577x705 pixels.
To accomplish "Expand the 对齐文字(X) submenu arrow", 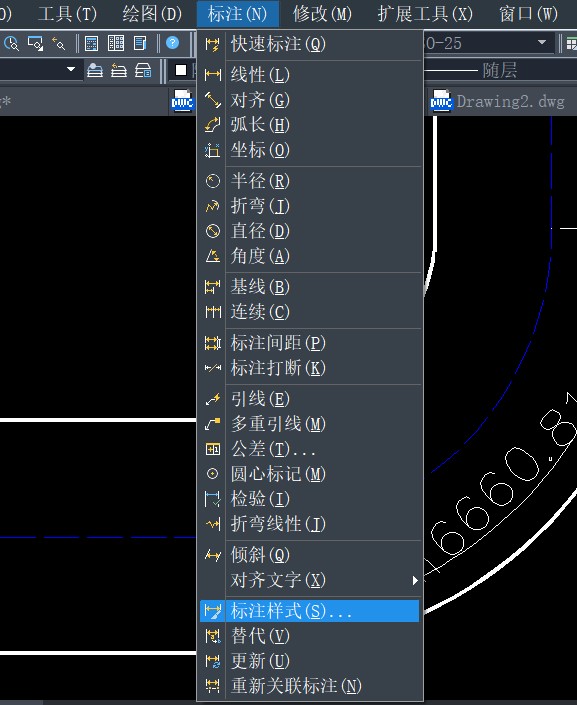I will coord(415,580).
